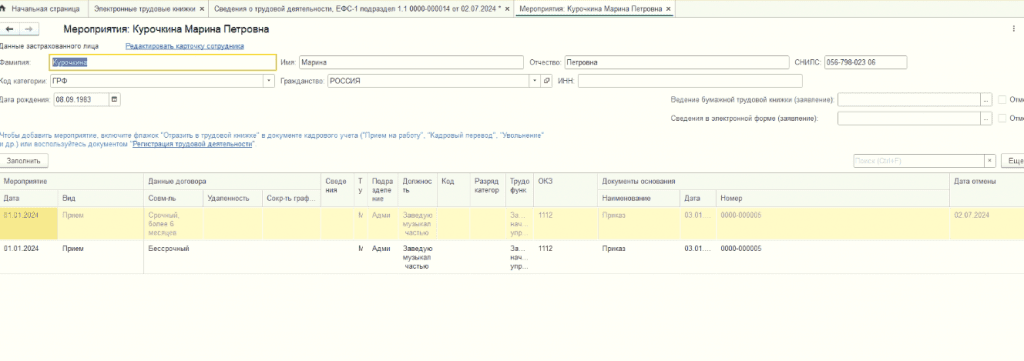Click ellipsis button for Сведения в электронной форме
The width and height of the screenshot is (1024, 361).
click(x=986, y=119)
